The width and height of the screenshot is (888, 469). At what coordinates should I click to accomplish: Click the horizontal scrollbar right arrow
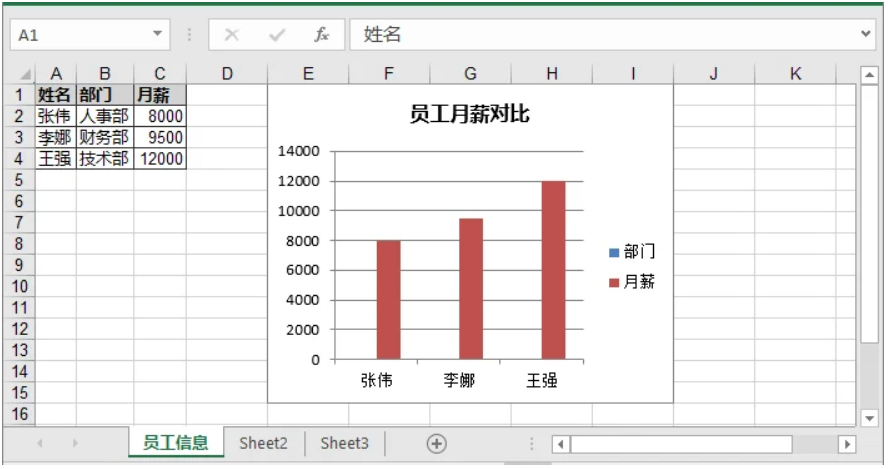click(847, 444)
